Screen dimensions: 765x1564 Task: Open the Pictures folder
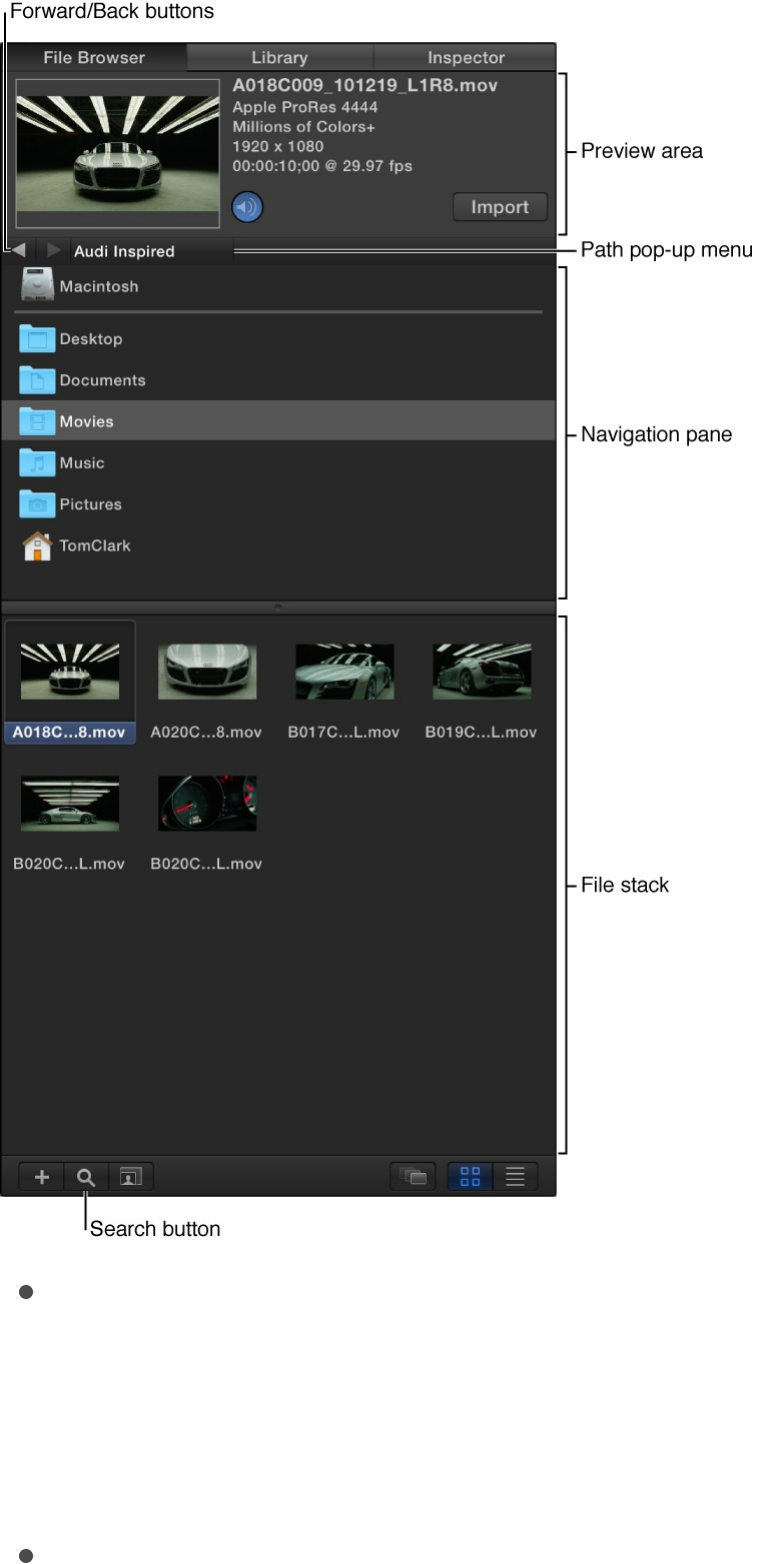tap(278, 504)
